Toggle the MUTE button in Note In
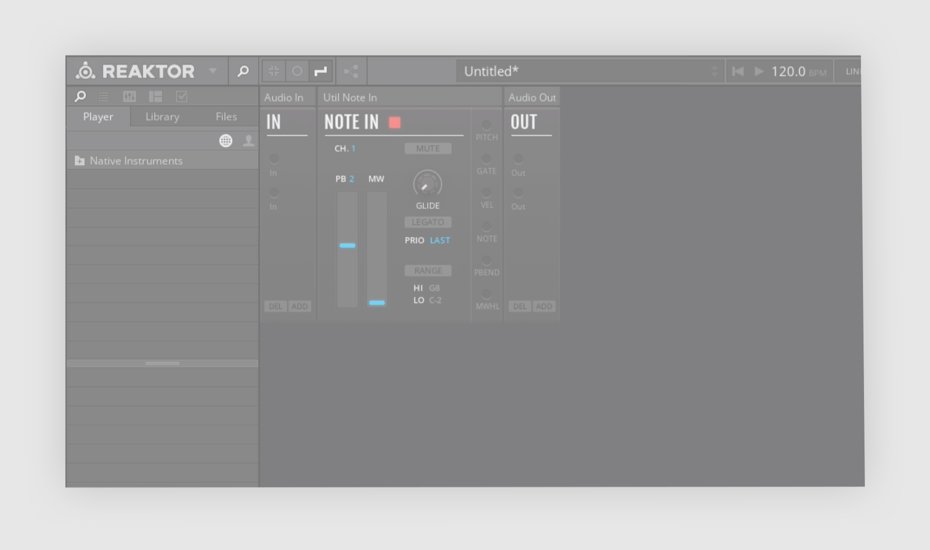The width and height of the screenshot is (930, 550). (427, 148)
